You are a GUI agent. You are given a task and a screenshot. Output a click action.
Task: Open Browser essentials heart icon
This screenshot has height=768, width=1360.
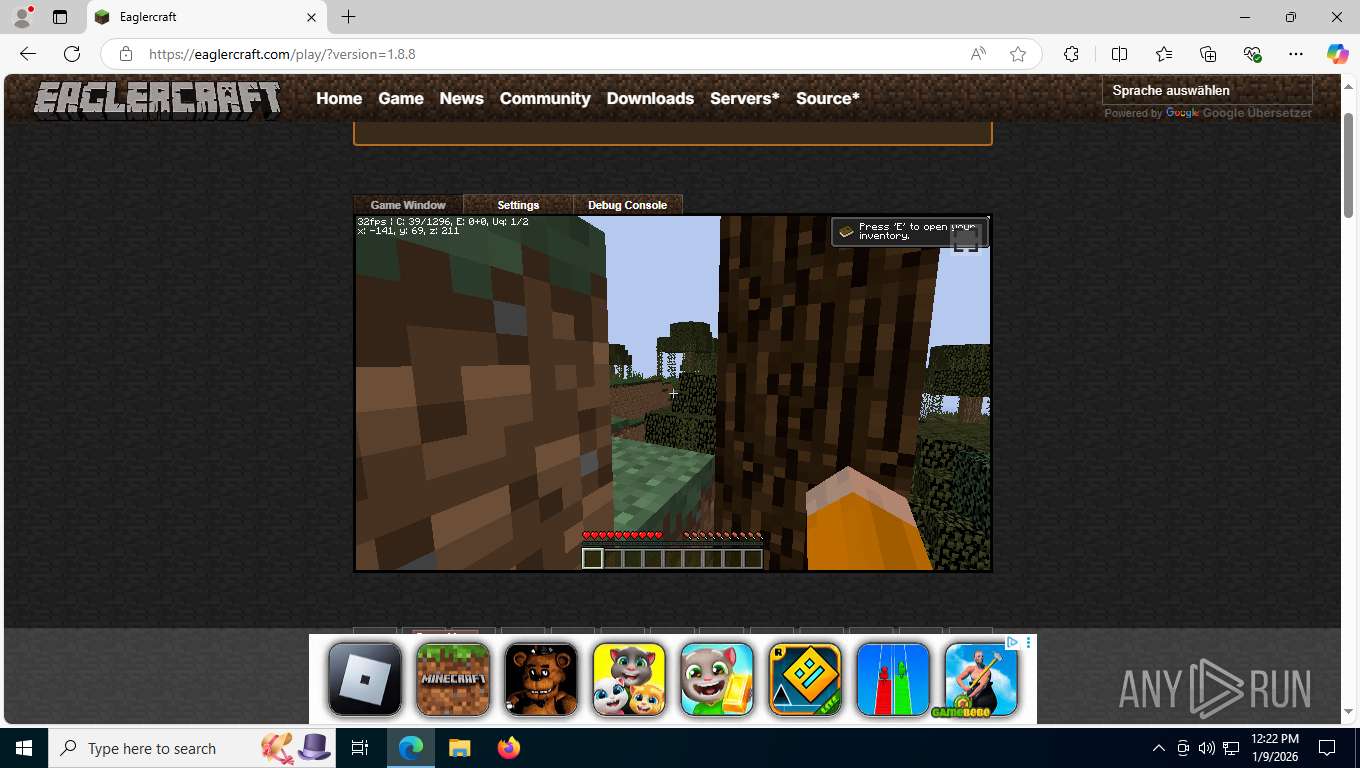pyautogui.click(x=1252, y=54)
